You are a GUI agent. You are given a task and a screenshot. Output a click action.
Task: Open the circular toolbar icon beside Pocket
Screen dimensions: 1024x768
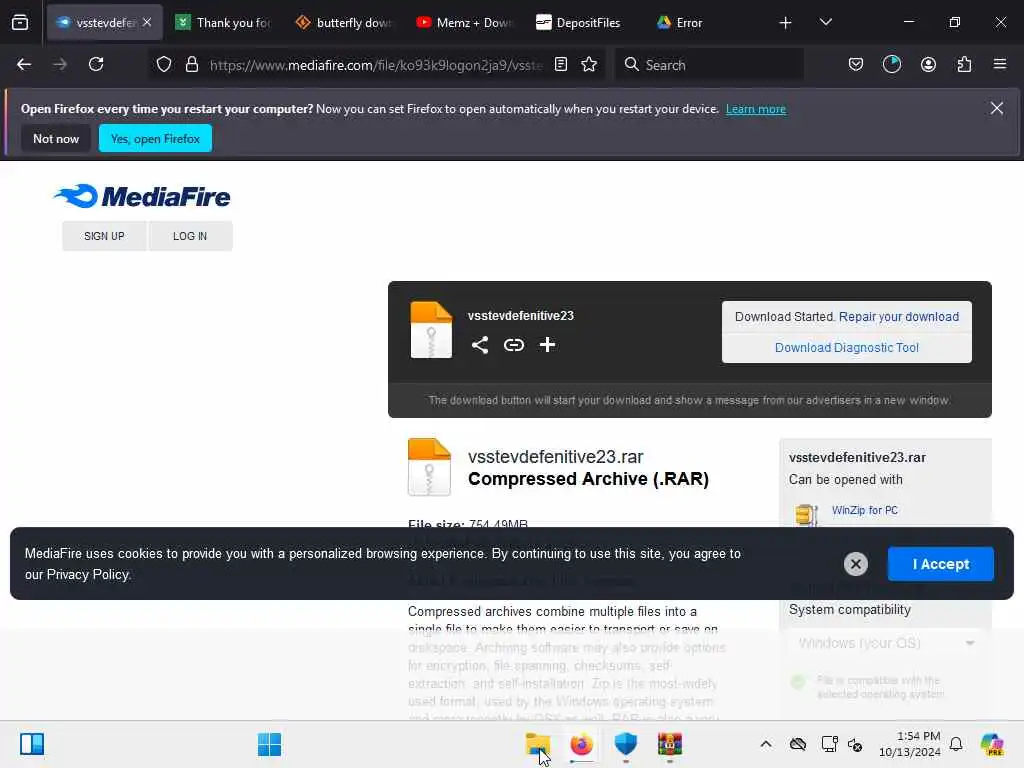[891, 64]
